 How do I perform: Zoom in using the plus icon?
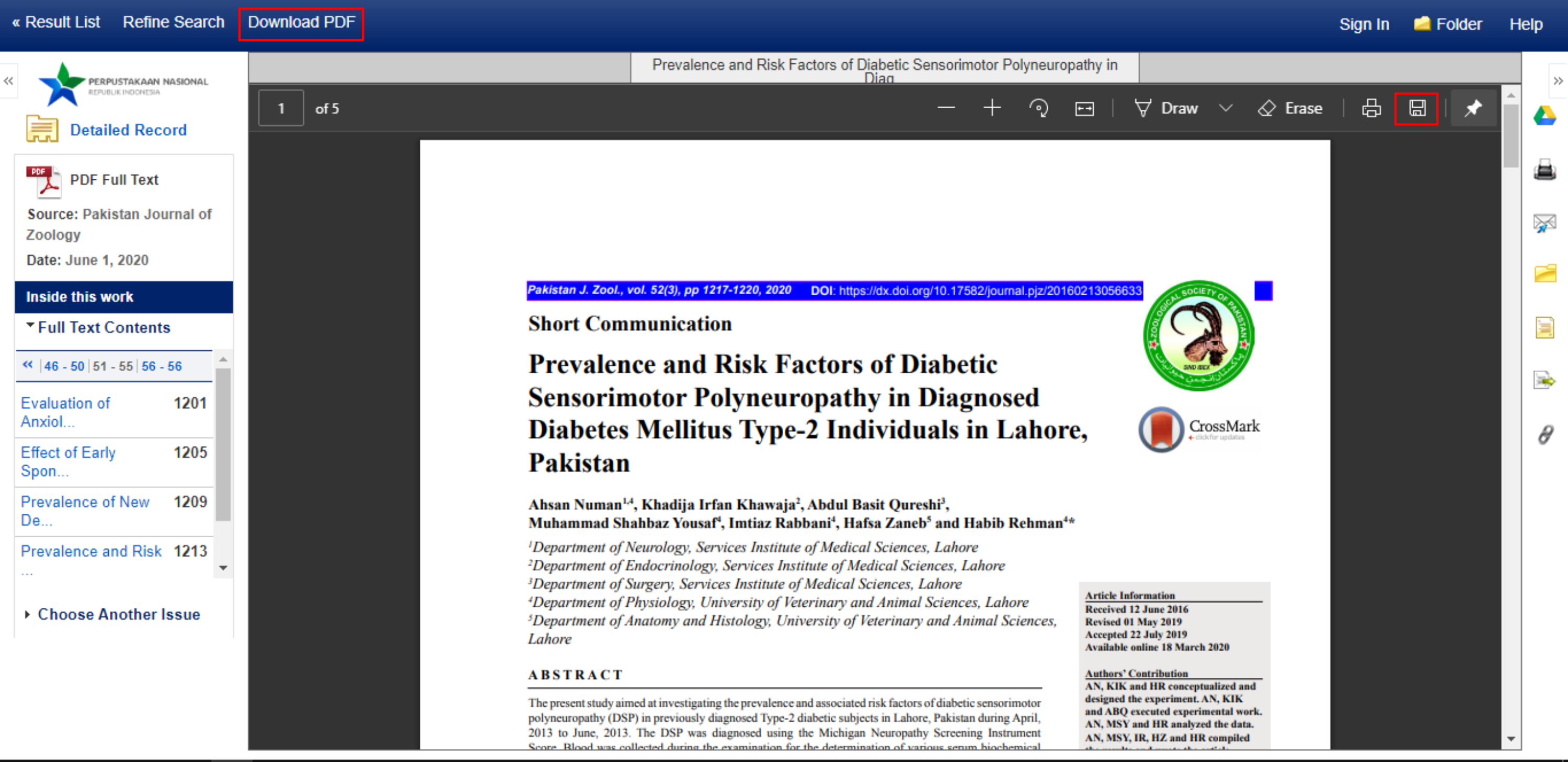pyautogui.click(x=991, y=108)
